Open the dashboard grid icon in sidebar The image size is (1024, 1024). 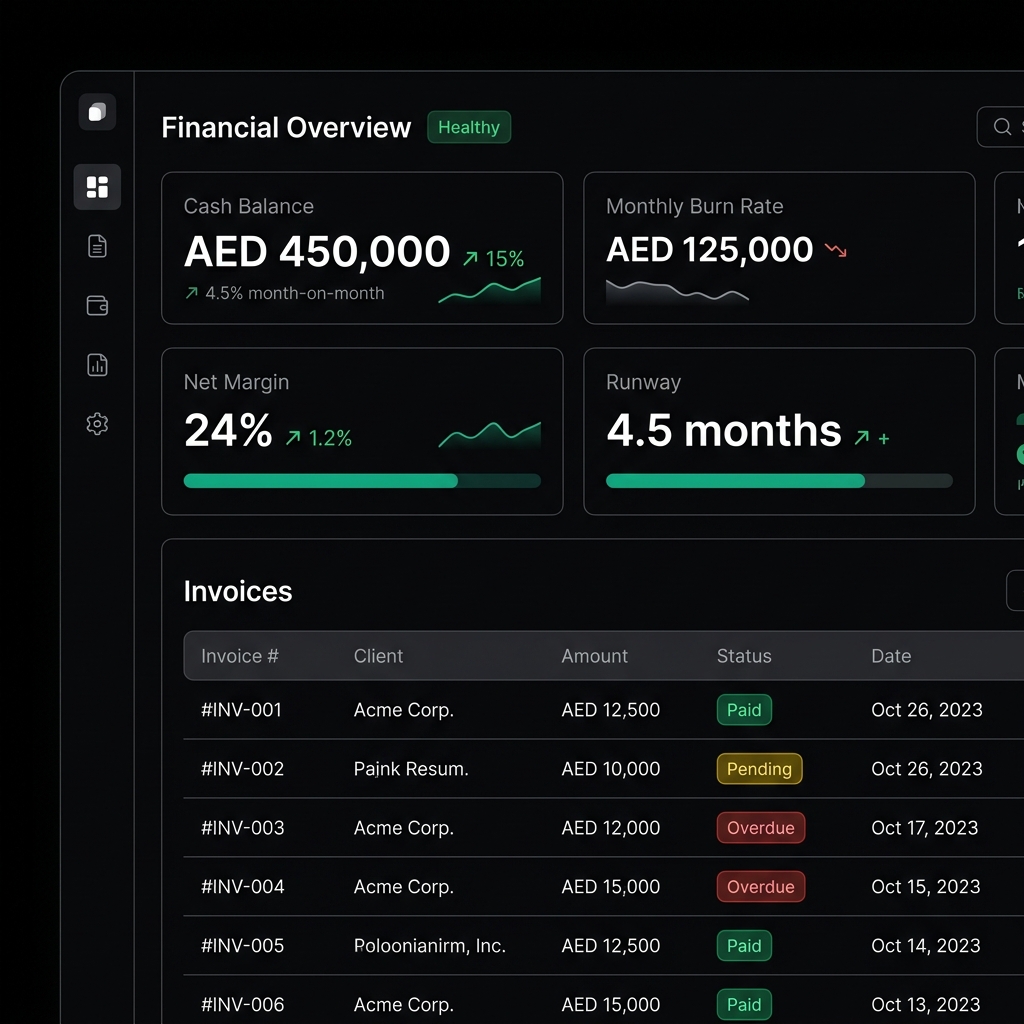(97, 187)
